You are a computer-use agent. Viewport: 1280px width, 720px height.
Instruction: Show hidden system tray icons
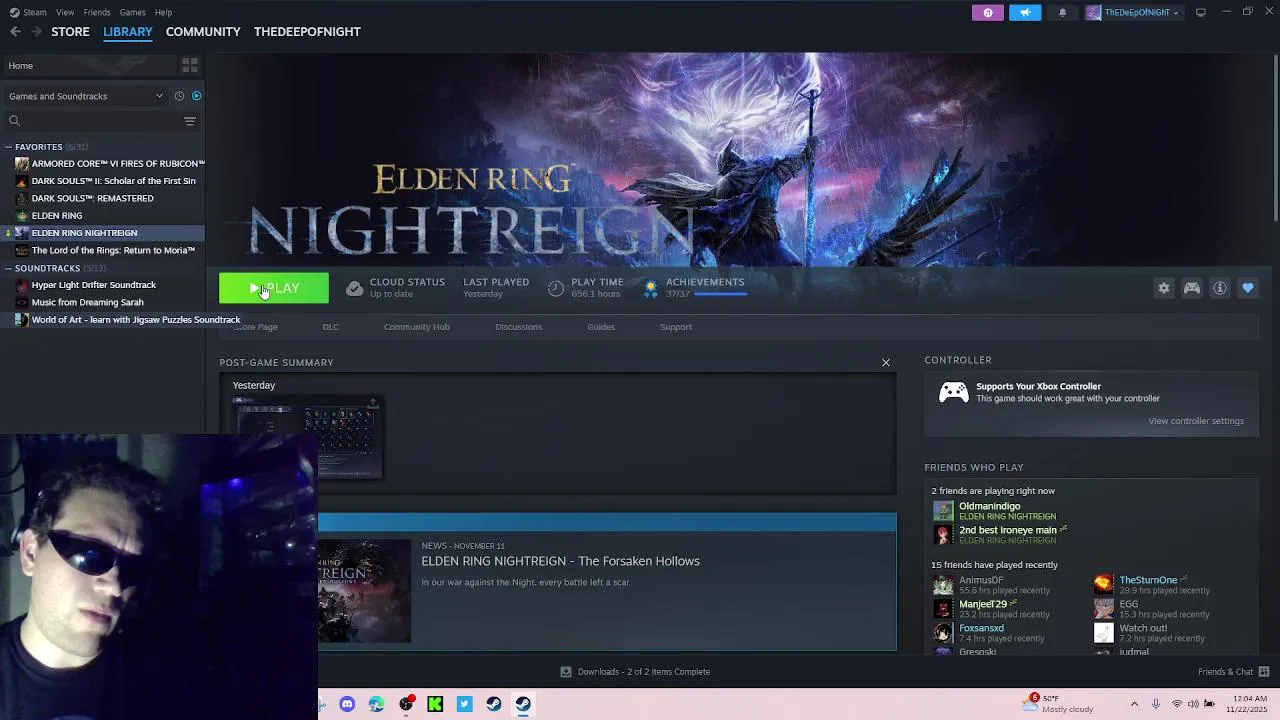pyautogui.click(x=1134, y=704)
